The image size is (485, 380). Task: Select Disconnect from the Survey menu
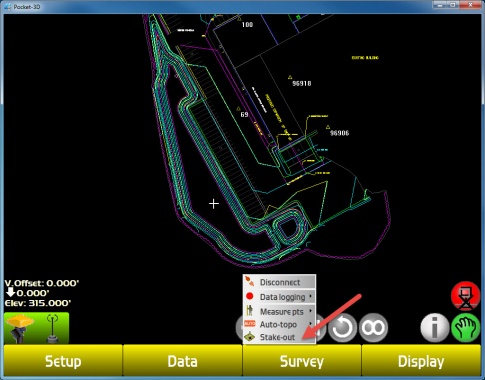(279, 282)
